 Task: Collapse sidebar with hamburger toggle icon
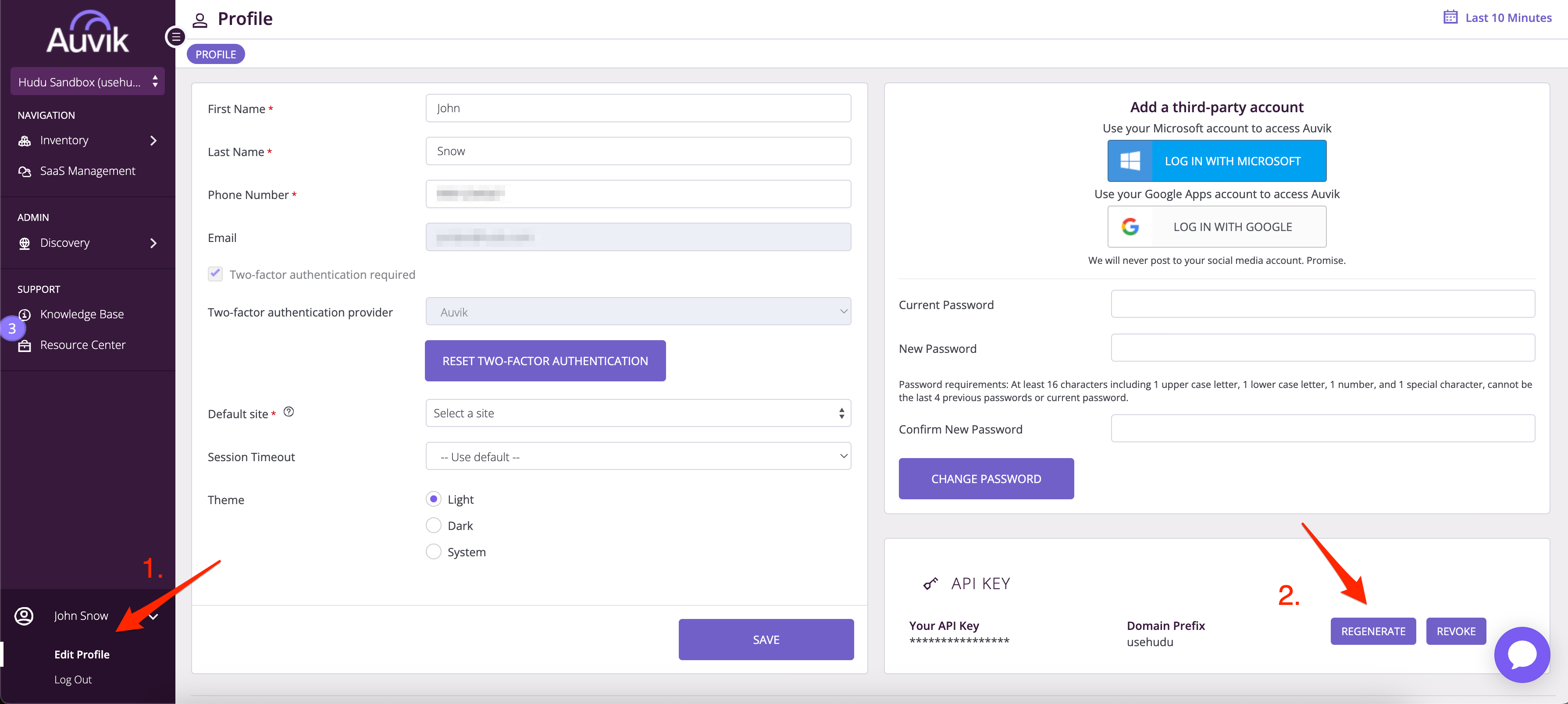tap(176, 37)
